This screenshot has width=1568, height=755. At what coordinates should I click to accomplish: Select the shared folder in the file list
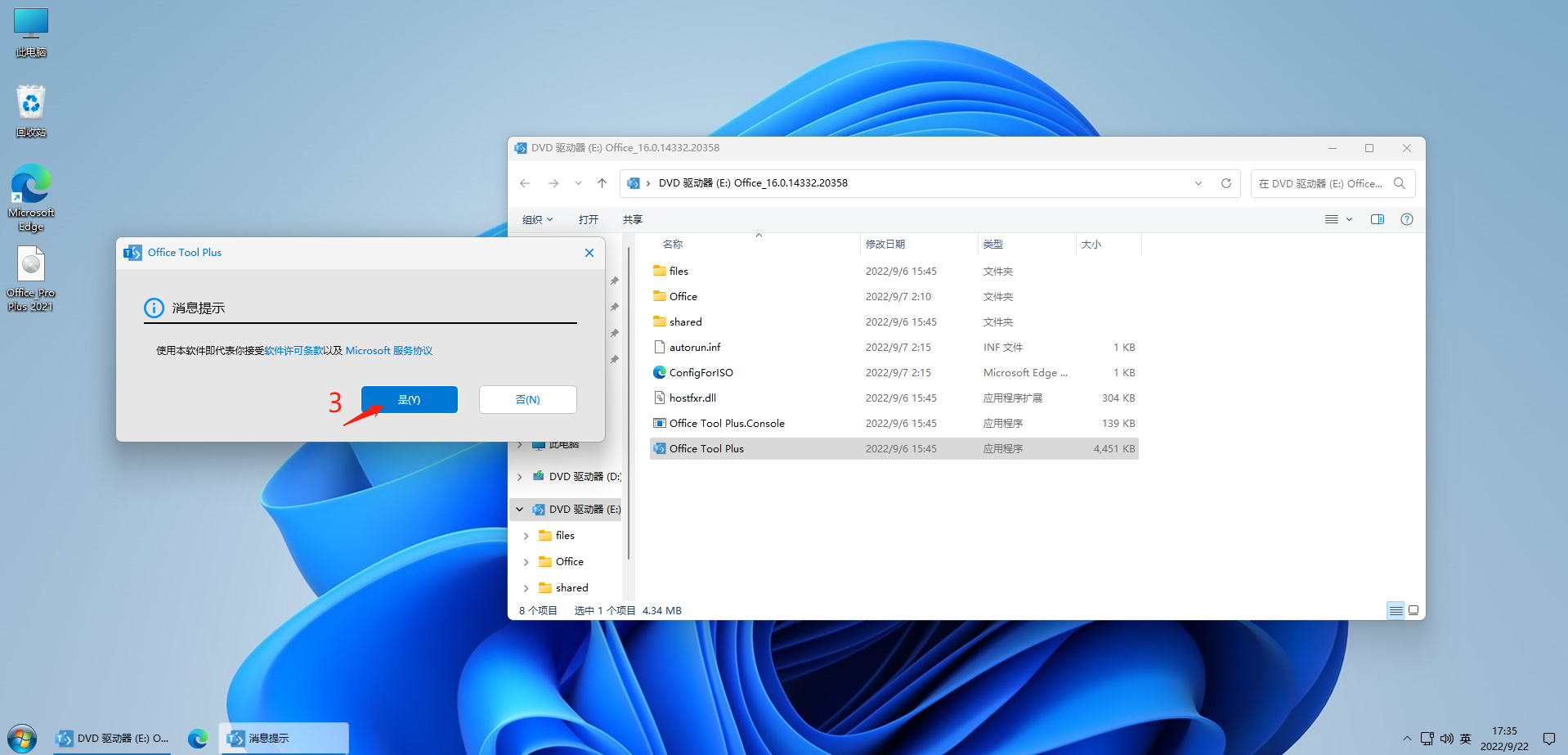pyautogui.click(x=894, y=321)
